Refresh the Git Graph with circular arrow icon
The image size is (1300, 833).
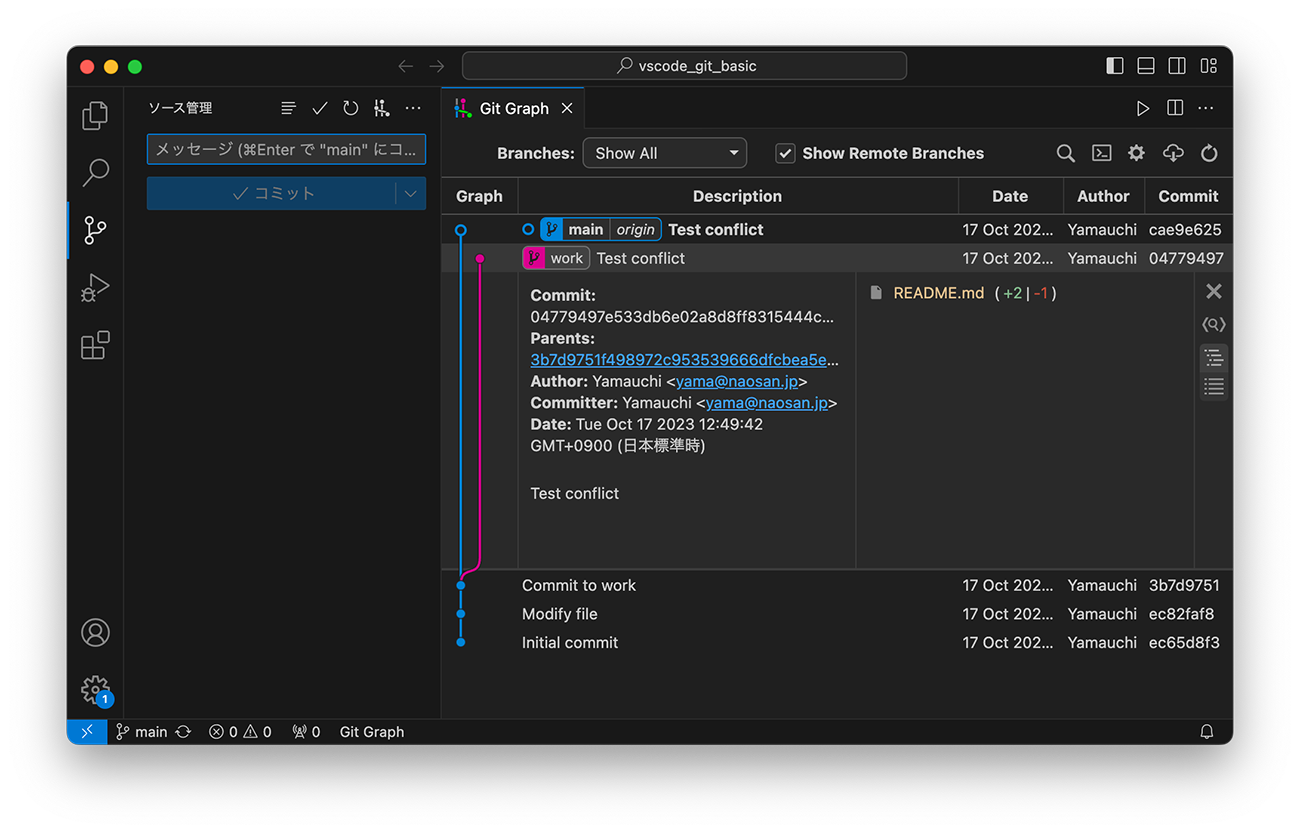[x=1209, y=153]
